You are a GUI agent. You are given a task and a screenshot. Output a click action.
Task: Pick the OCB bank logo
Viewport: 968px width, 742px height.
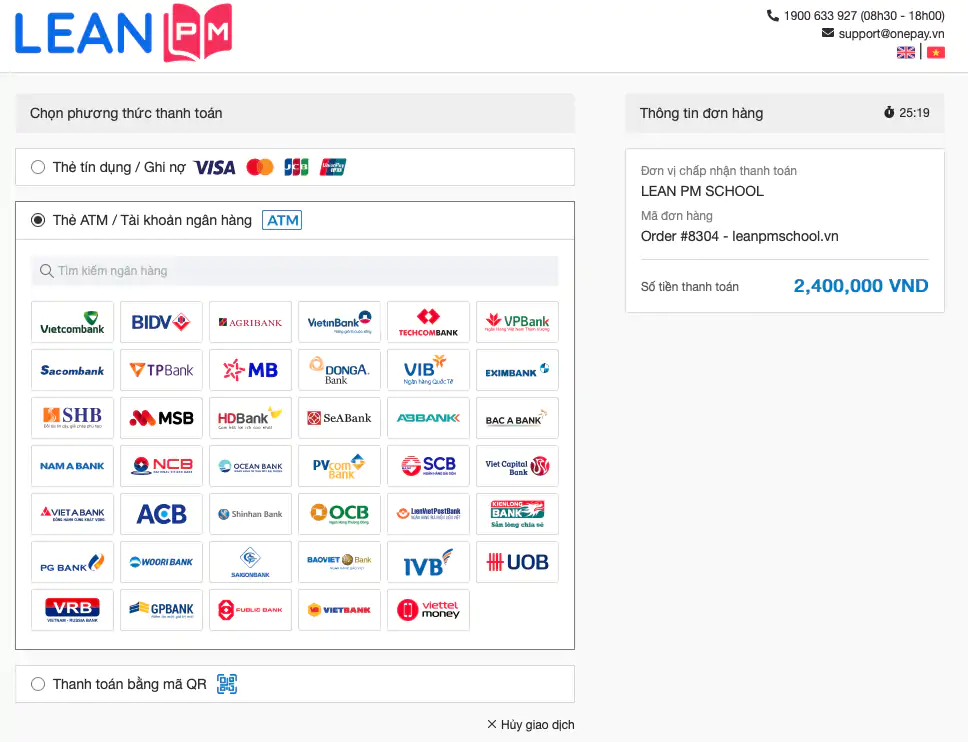tap(339, 514)
